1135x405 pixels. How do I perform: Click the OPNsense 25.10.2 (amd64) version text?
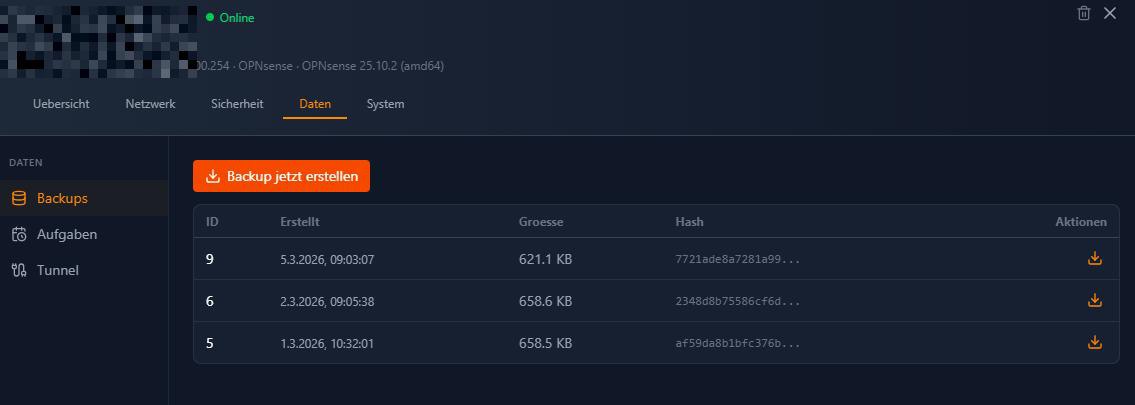tap(373, 66)
